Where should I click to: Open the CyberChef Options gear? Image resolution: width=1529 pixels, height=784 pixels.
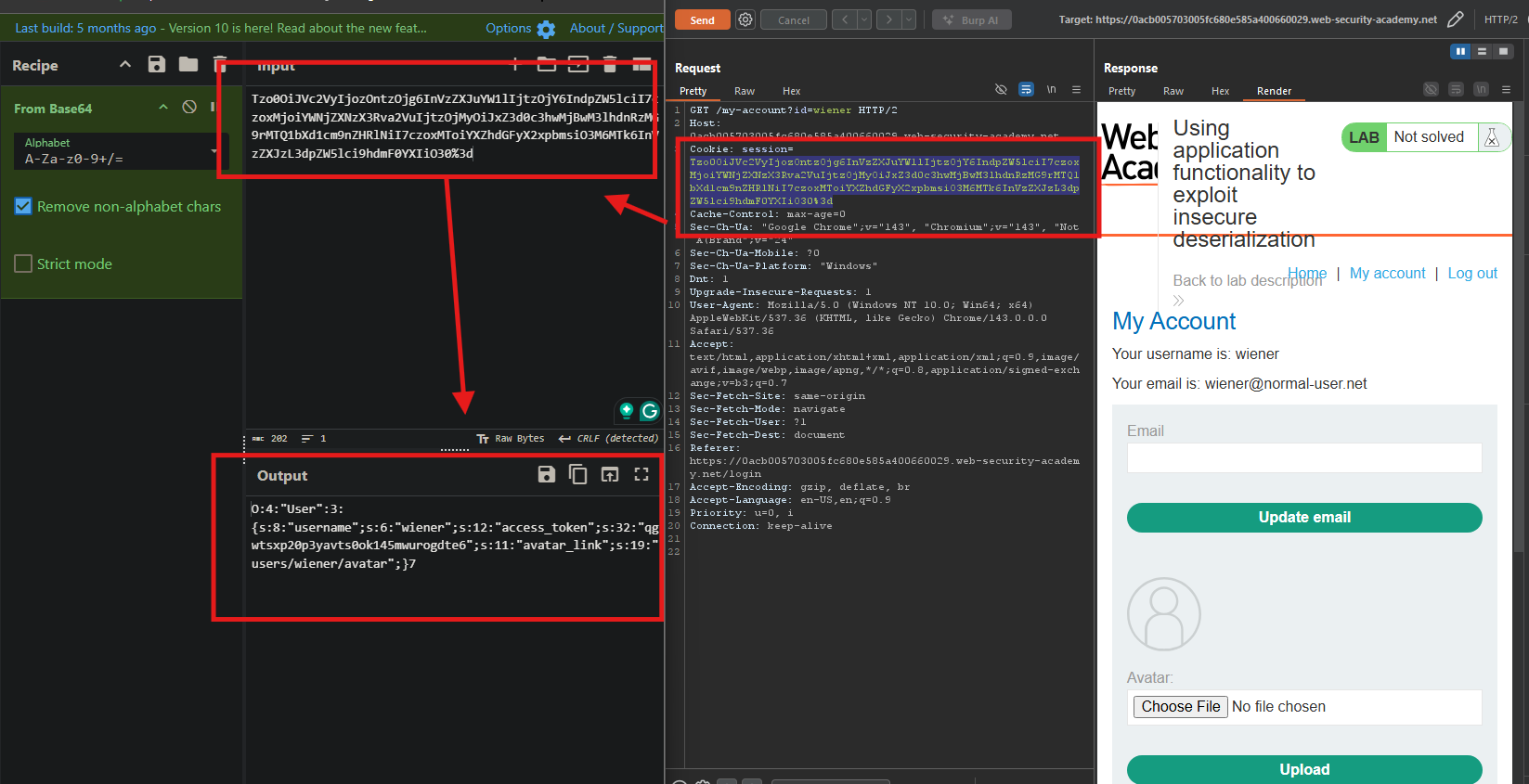coord(546,29)
